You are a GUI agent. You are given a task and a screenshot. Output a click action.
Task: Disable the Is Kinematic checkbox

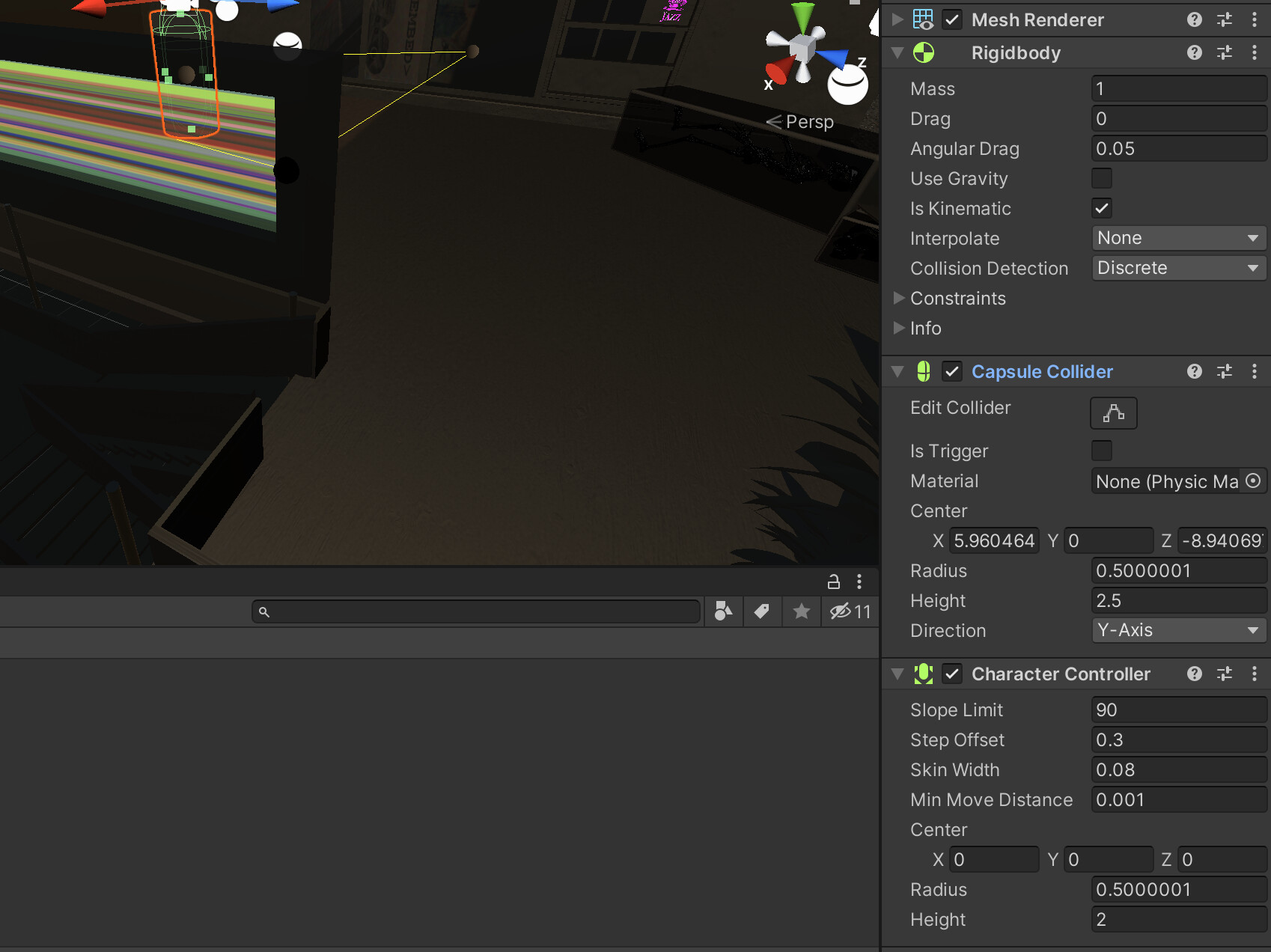(x=1101, y=208)
